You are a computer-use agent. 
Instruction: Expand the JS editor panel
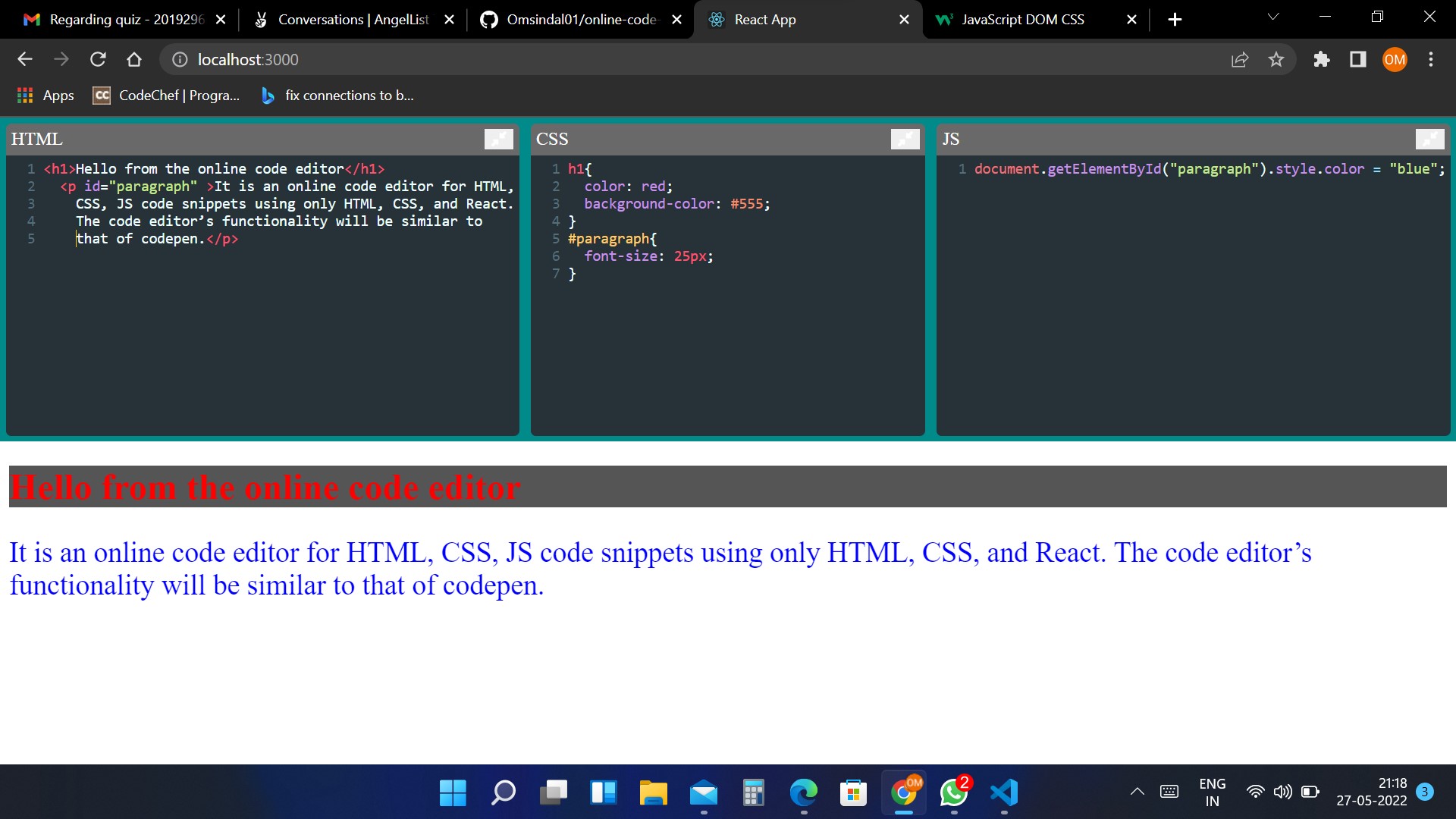click(x=1429, y=139)
